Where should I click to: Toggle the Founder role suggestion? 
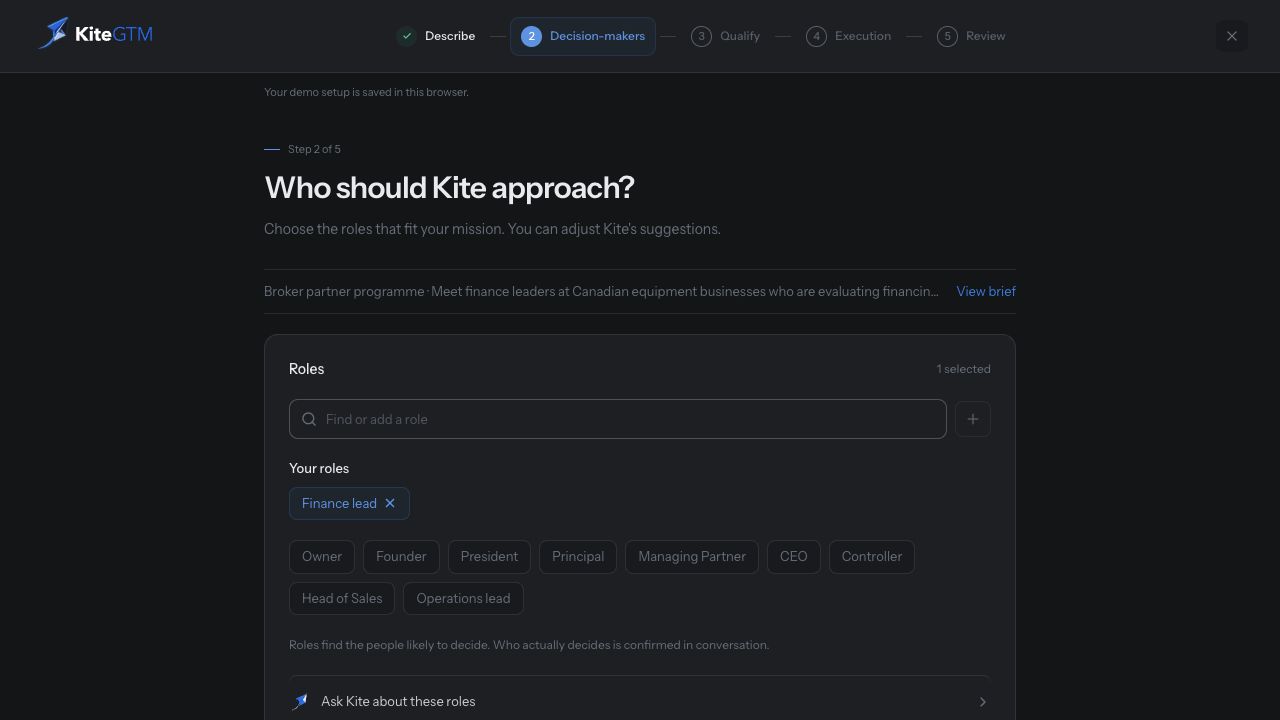(x=401, y=557)
